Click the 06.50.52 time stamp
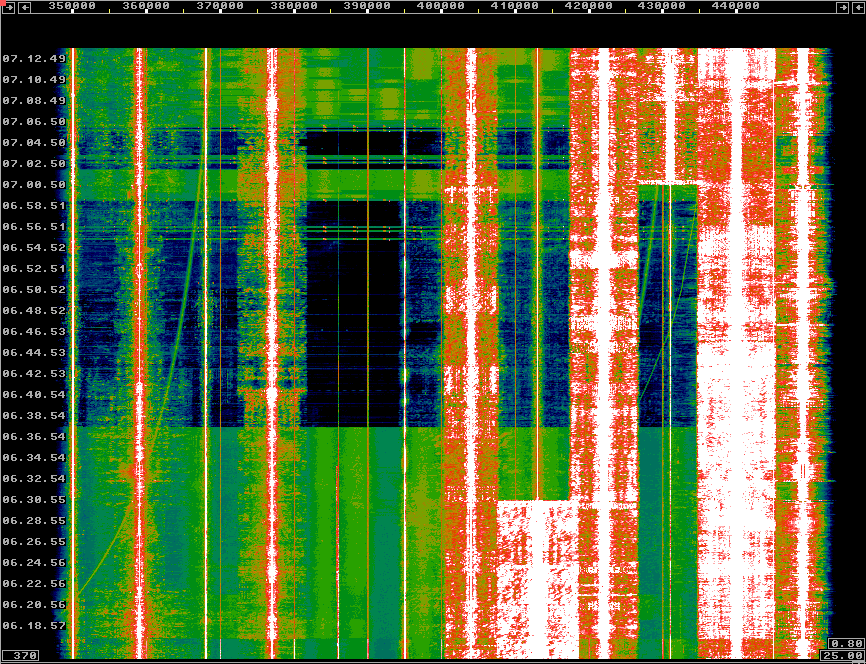866x664 pixels. 34,289
